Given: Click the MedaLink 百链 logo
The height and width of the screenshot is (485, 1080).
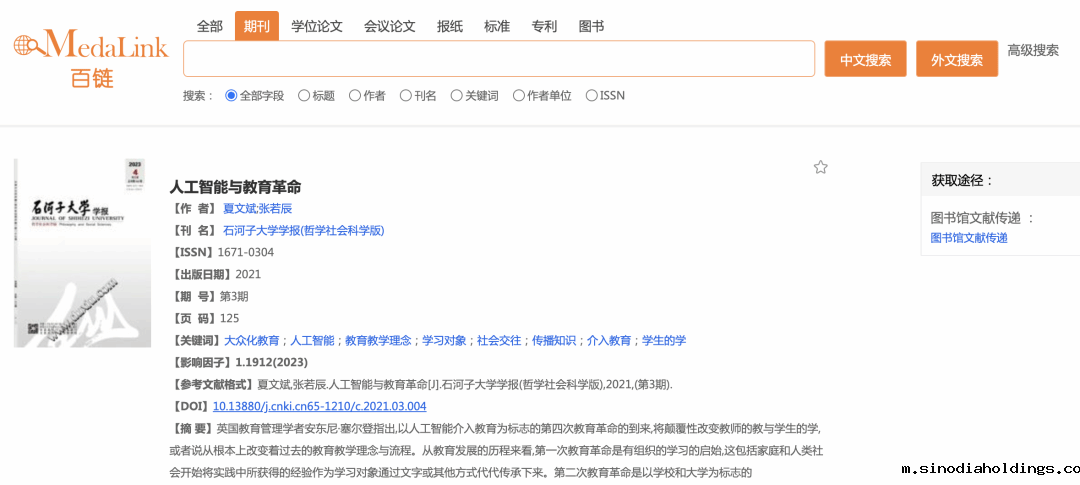Looking at the screenshot, I should [x=90, y=57].
